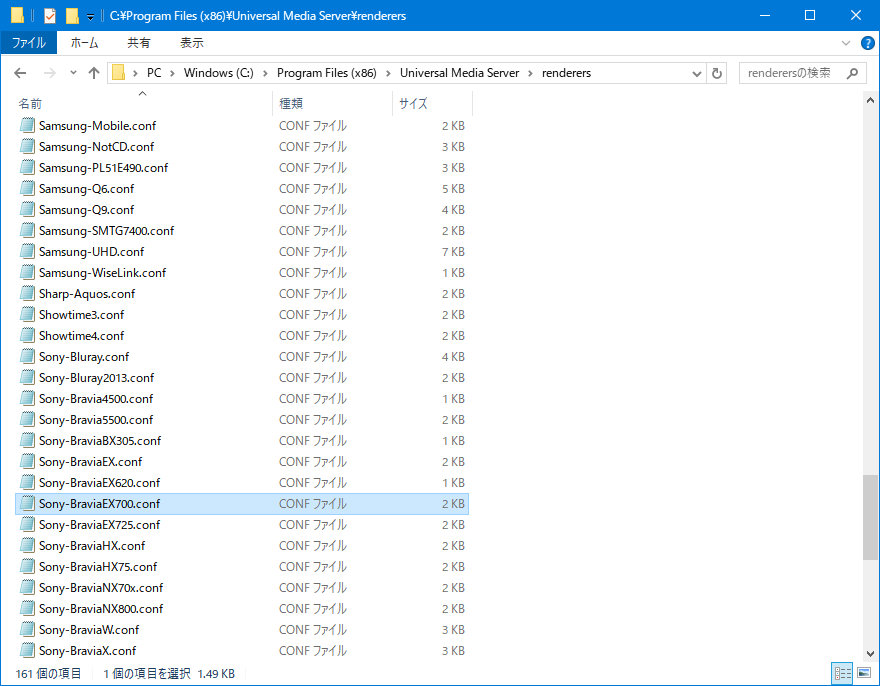Click icon of Sony-Bluray.conf
Screen dimensions: 880x686
coord(27,356)
